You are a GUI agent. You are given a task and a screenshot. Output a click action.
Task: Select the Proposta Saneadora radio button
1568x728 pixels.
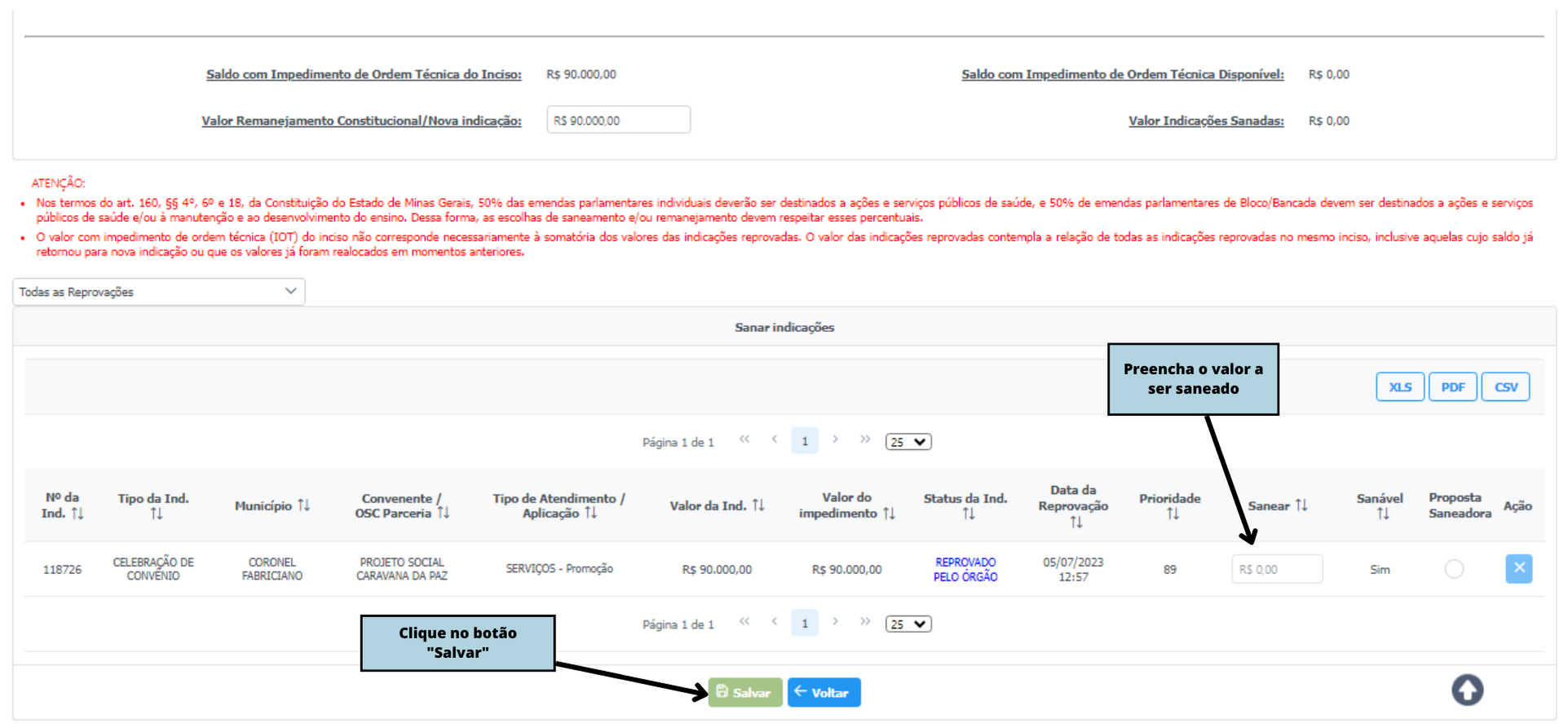pos(1454,568)
